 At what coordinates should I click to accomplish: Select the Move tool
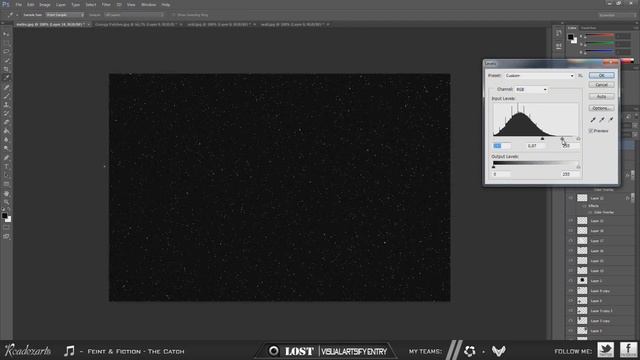[6, 34]
